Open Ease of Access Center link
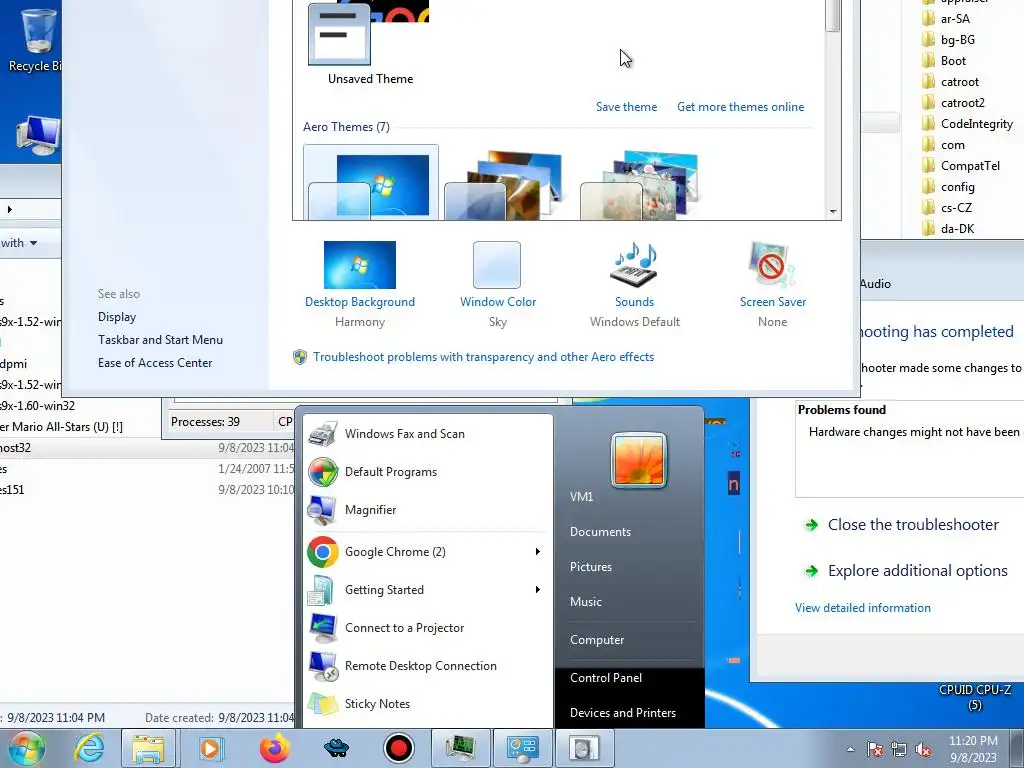Screen dimensions: 1024x768 tap(155, 362)
